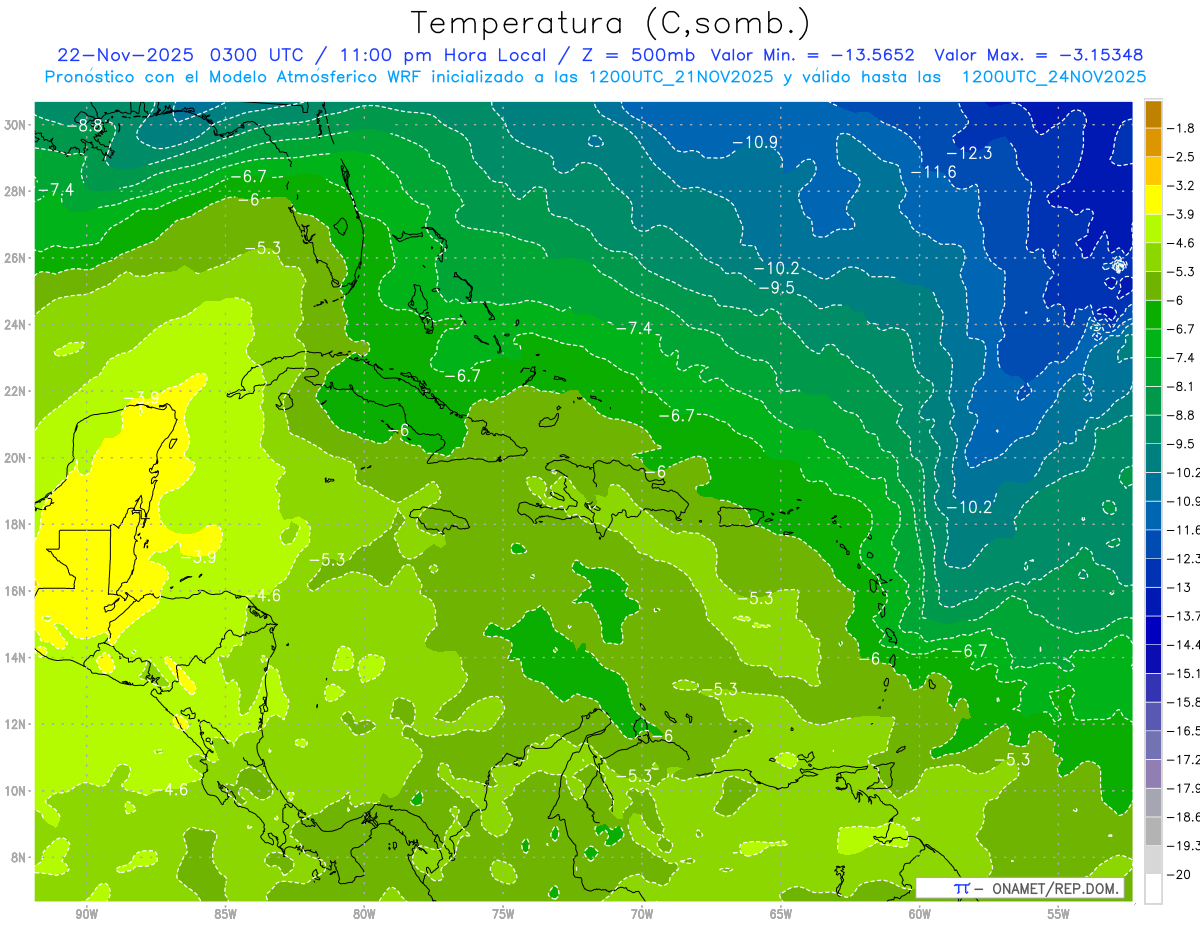This screenshot has height=927, width=1200.
Task: Click the '-9.5' contour label on the map
Action: (x=776, y=288)
